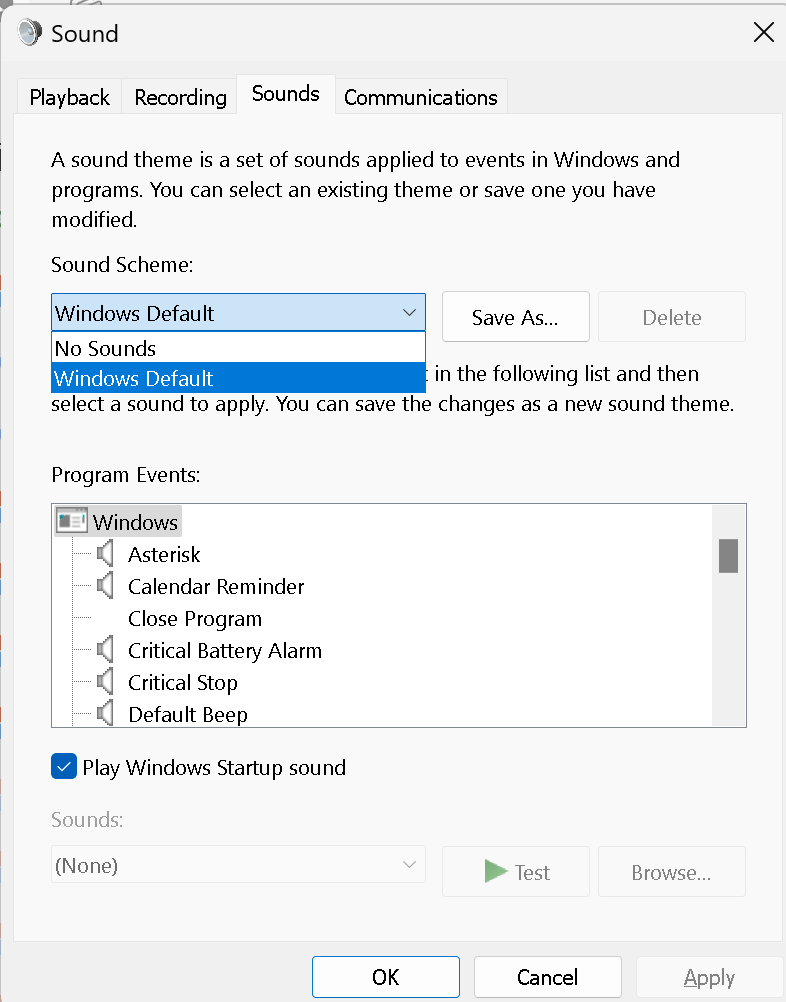786x1002 pixels.
Task: Click the speaker icon beside Default Beep
Action: pos(105,713)
